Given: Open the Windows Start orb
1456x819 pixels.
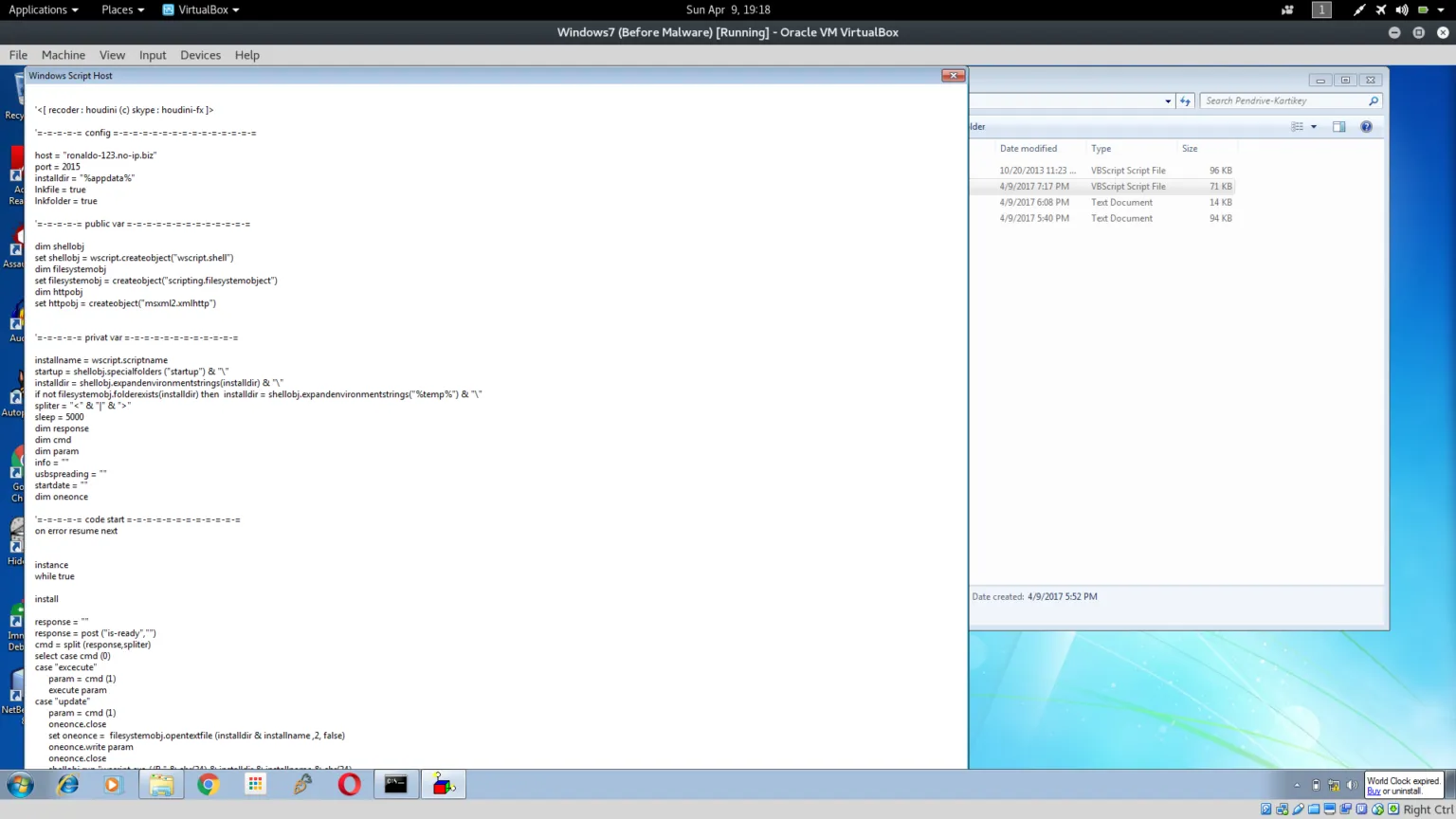Looking at the screenshot, I should point(20,785).
